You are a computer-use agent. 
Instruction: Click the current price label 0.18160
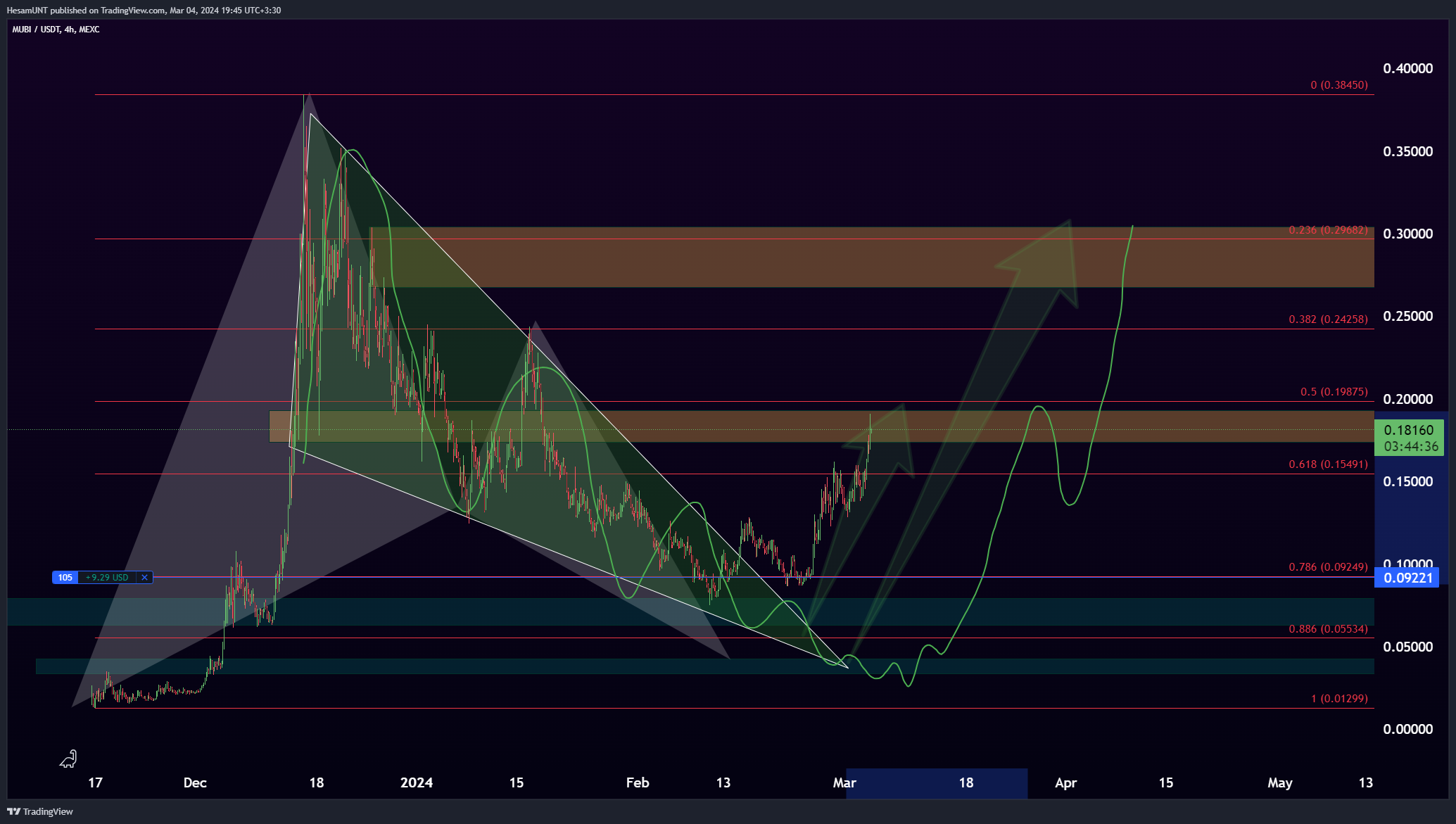(1408, 430)
